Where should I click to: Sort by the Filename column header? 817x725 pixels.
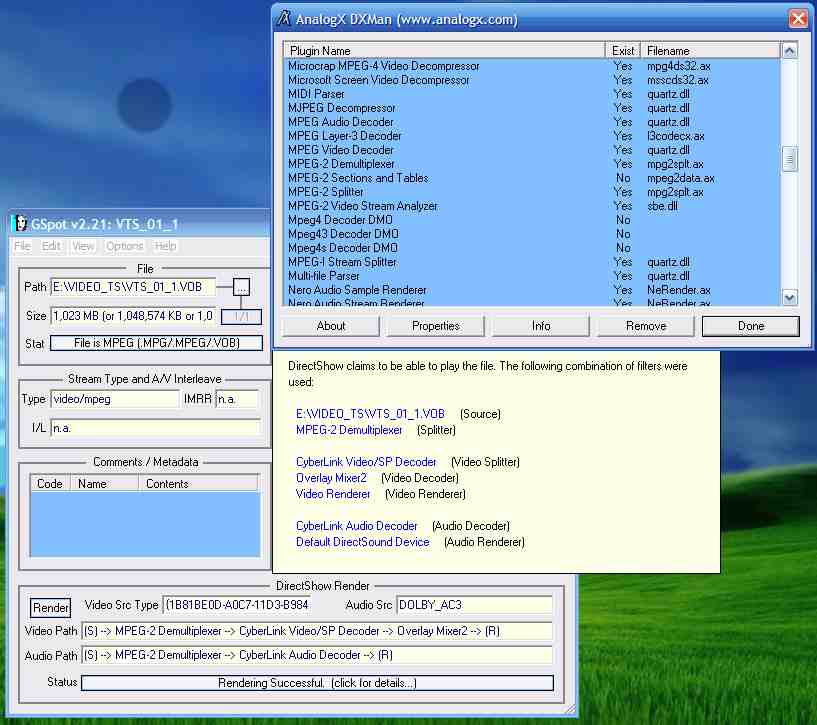coord(711,51)
